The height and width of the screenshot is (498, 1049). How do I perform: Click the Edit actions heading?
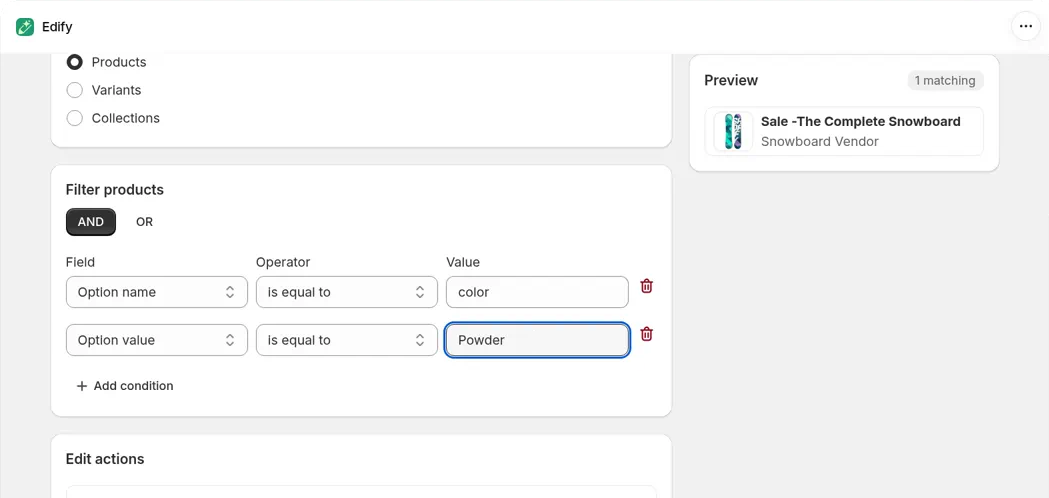105,459
